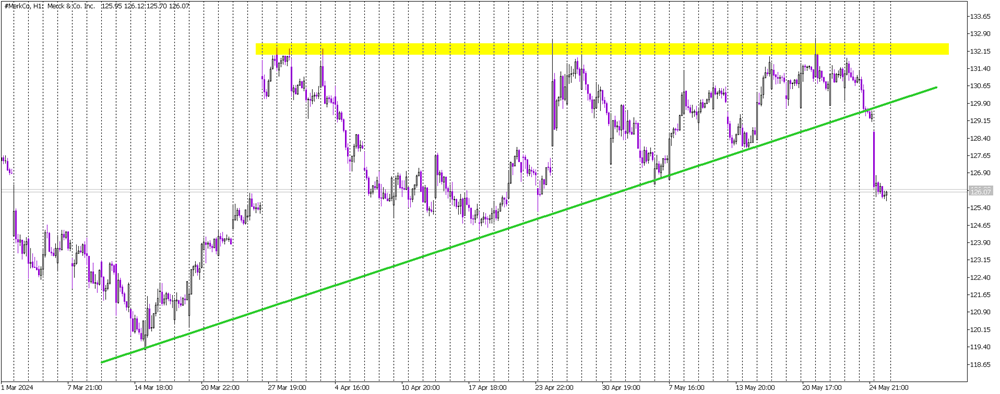This screenshot has width=1000, height=394.
Task: Click the 123.90 price axis label
Action: tap(979, 243)
